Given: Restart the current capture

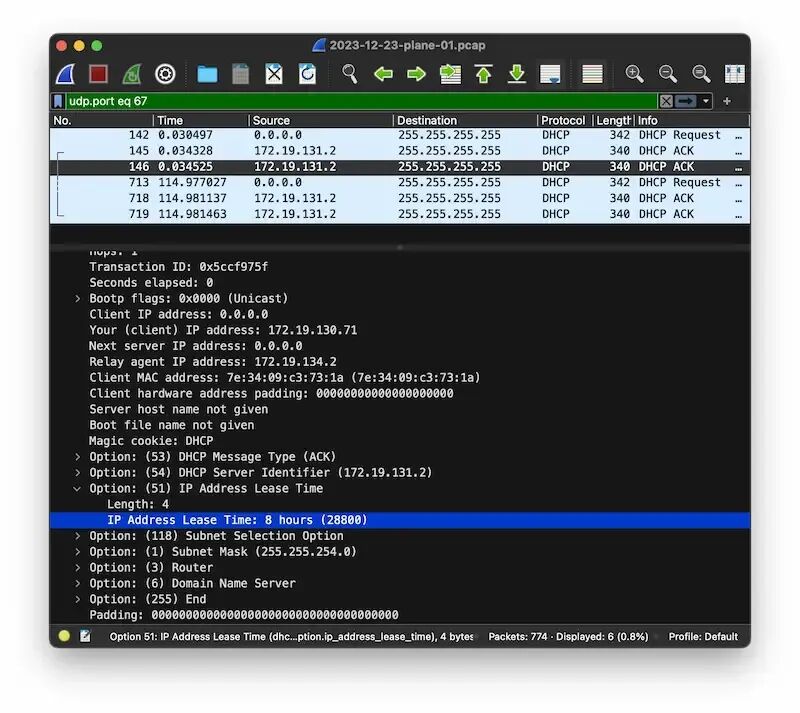Looking at the screenshot, I should pos(132,75).
